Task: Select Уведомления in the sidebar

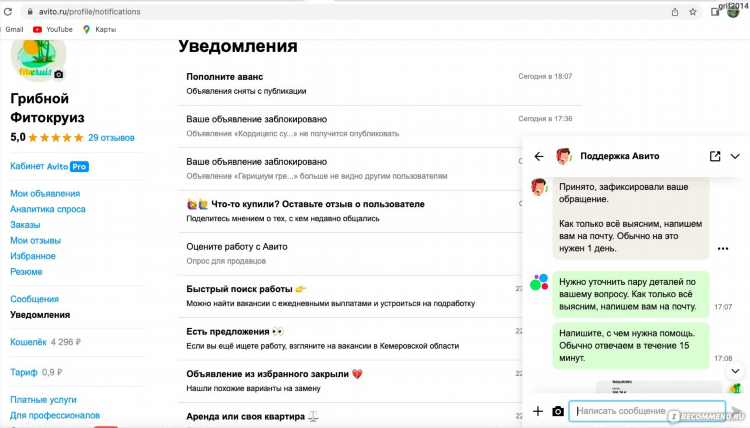Action: 40,315
